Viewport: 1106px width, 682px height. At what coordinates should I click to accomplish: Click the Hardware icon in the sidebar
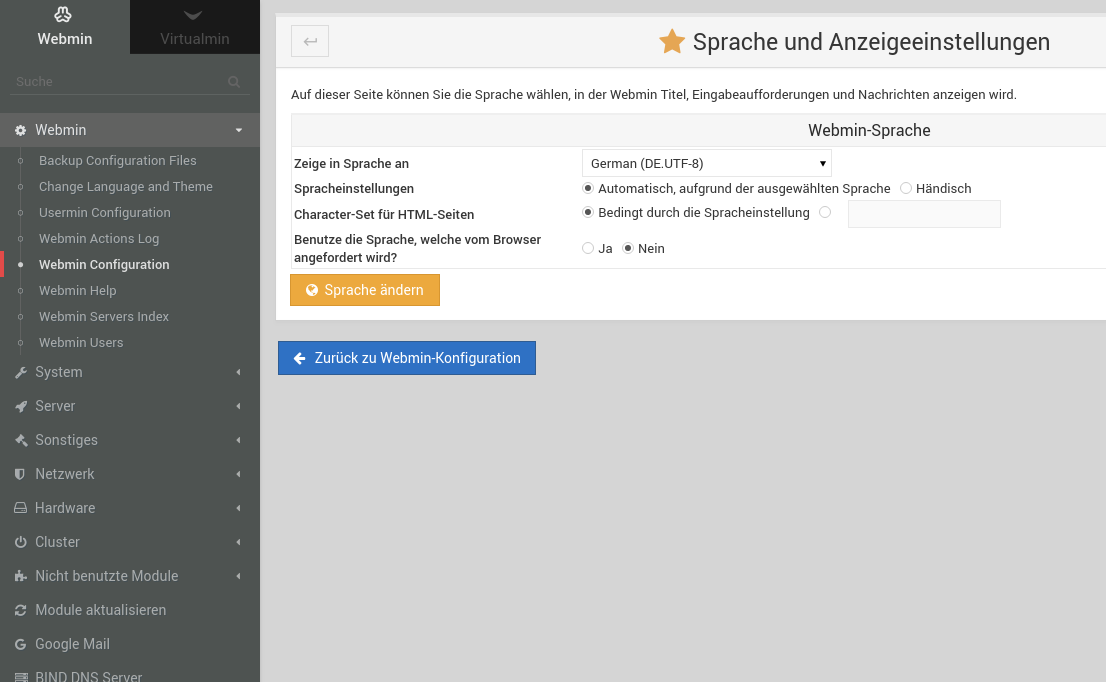tap(20, 508)
